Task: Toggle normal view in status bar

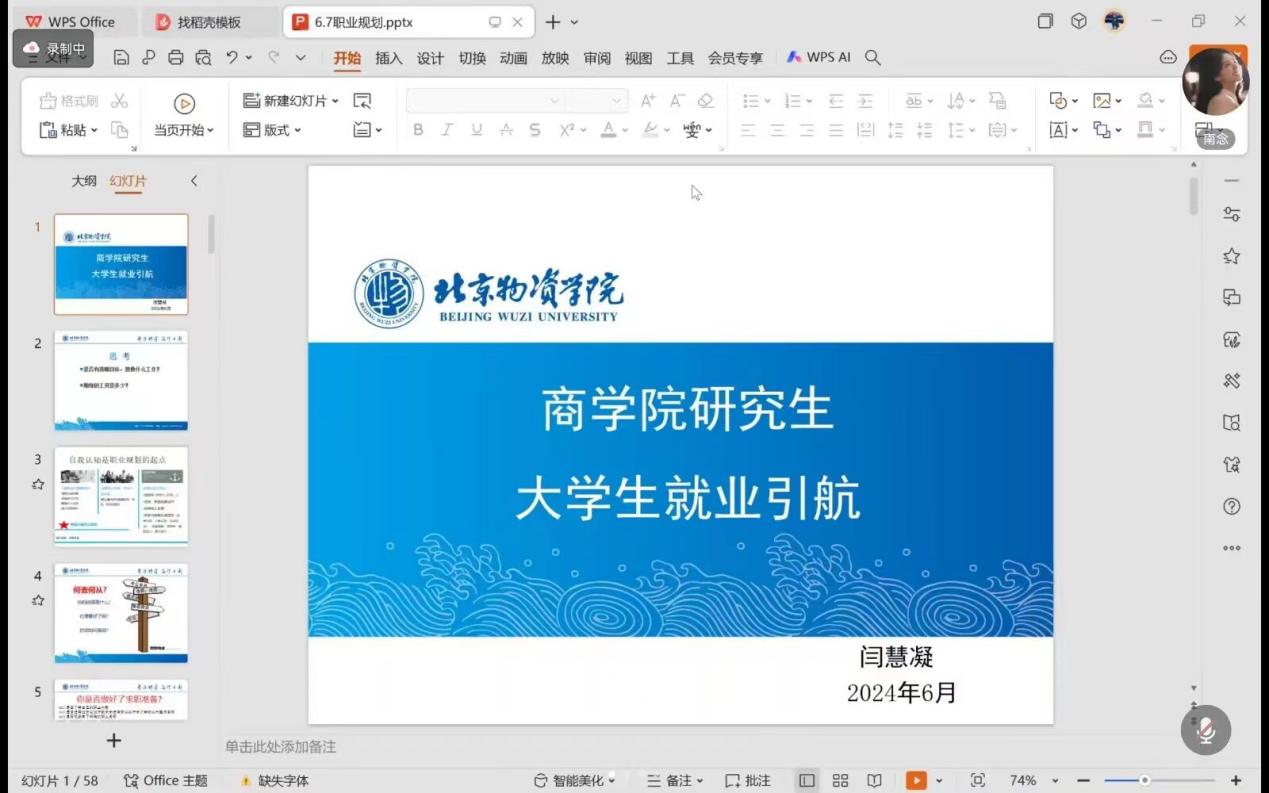Action: [x=807, y=780]
